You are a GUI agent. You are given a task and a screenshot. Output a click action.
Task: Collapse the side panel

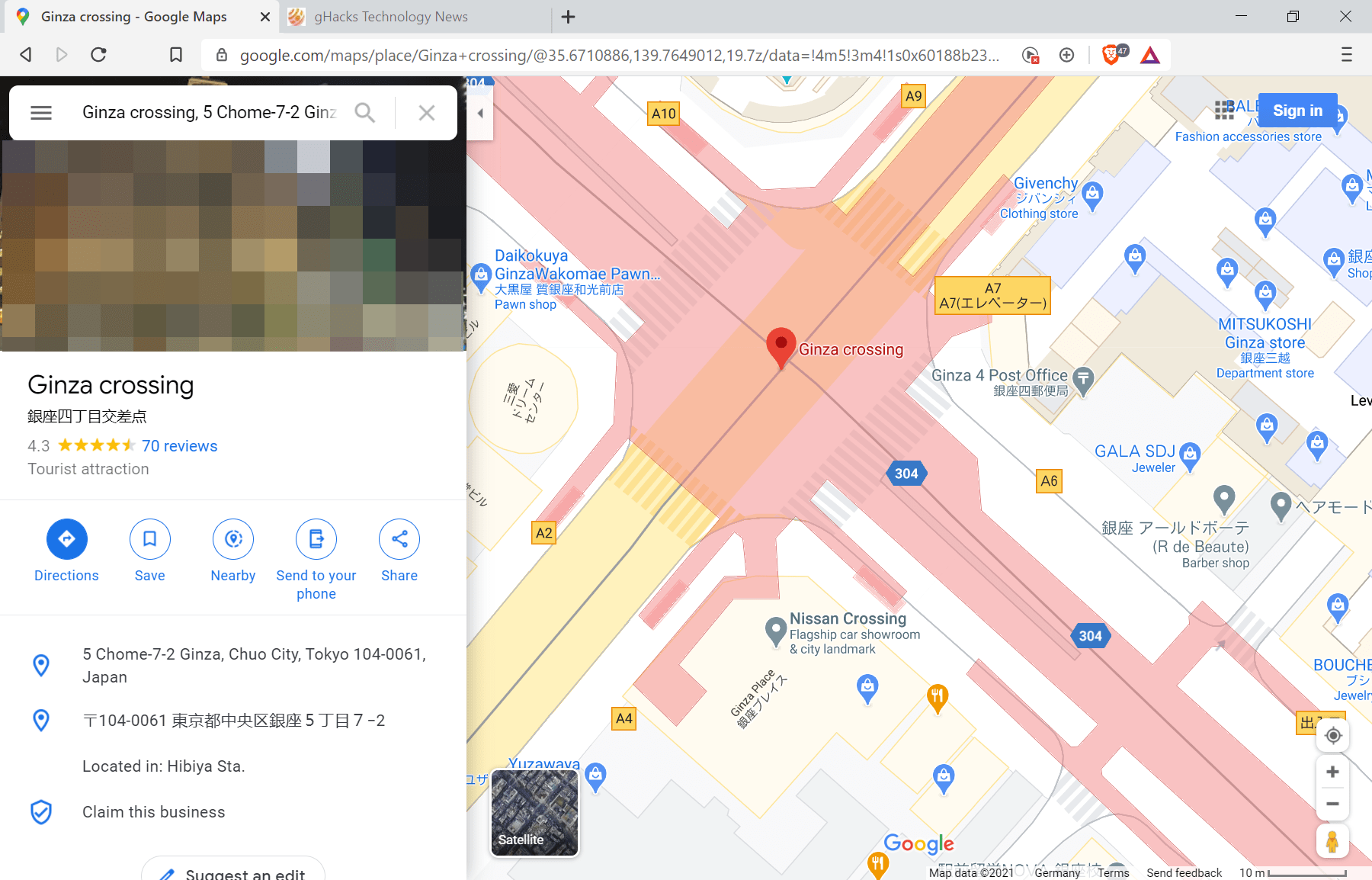click(x=480, y=114)
